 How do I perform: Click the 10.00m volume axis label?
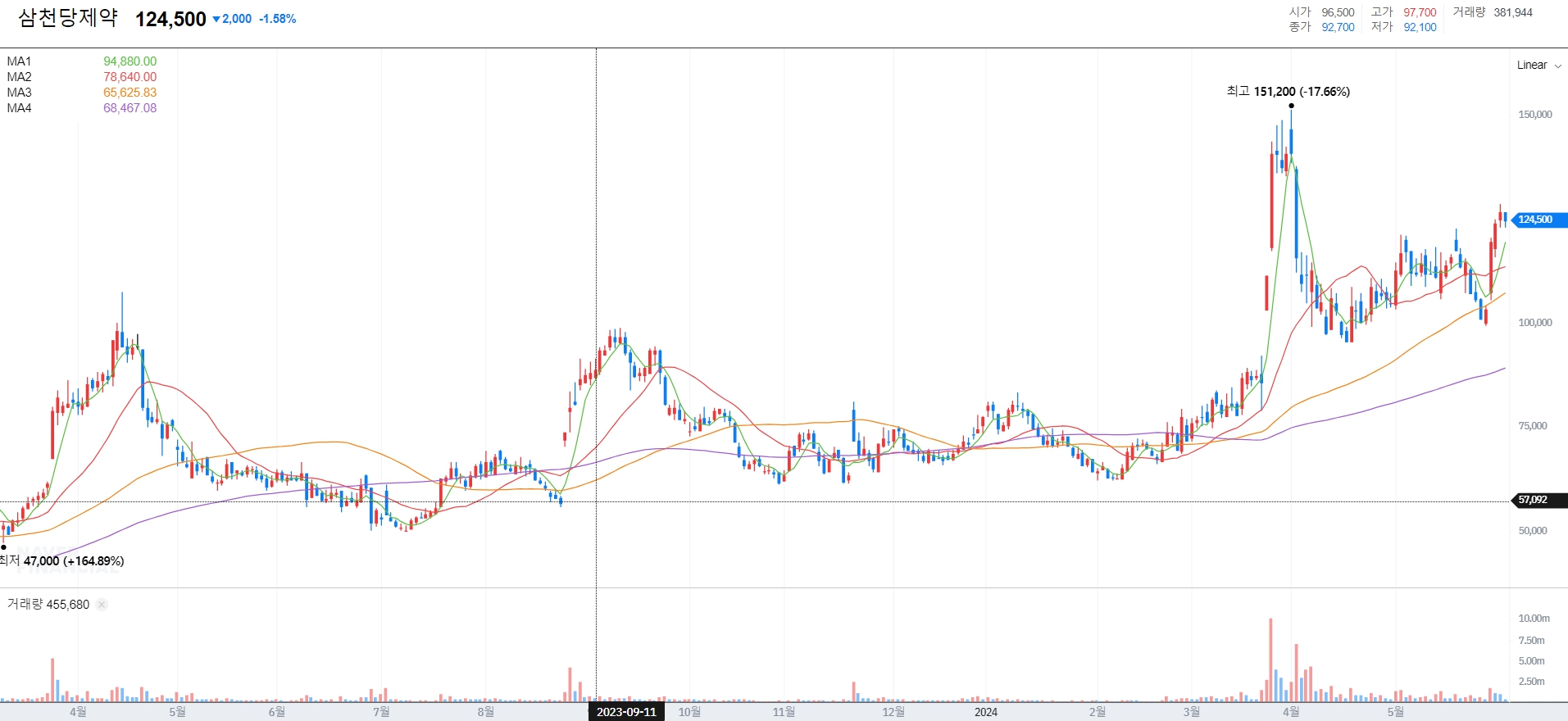(x=1534, y=619)
